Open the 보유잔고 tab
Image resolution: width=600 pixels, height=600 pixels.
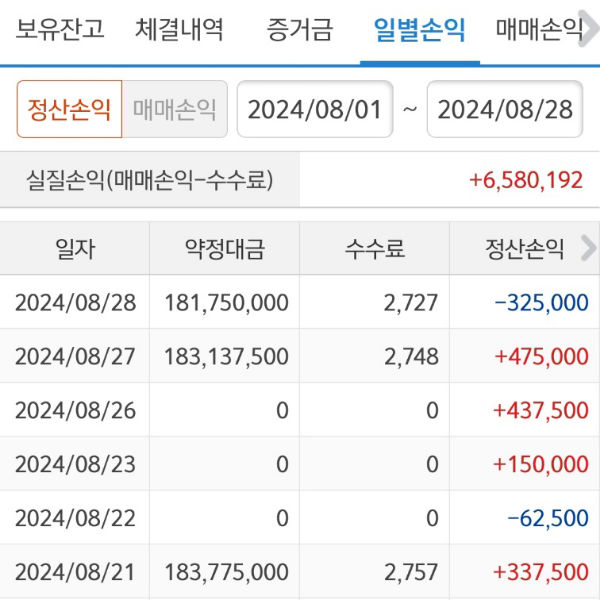(x=60, y=29)
